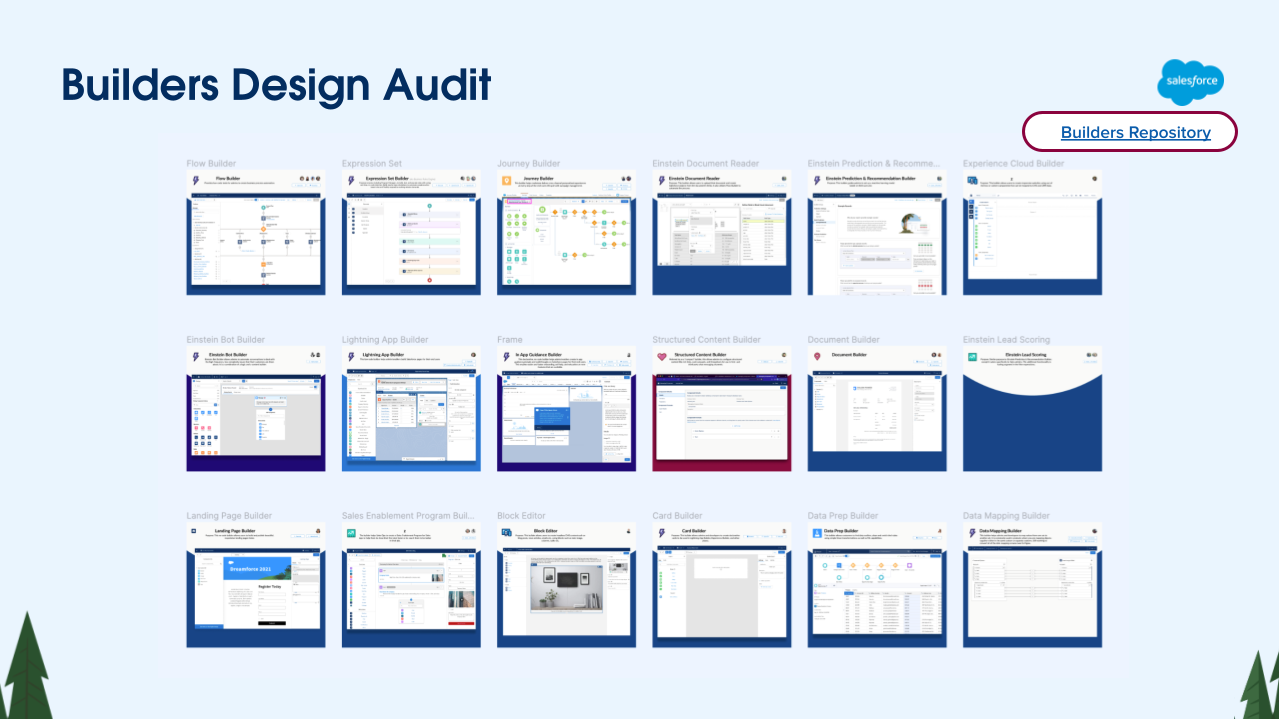The height and width of the screenshot is (719, 1279).
Task: Click the lightning icon beside Card Builder title
Action: point(662,533)
